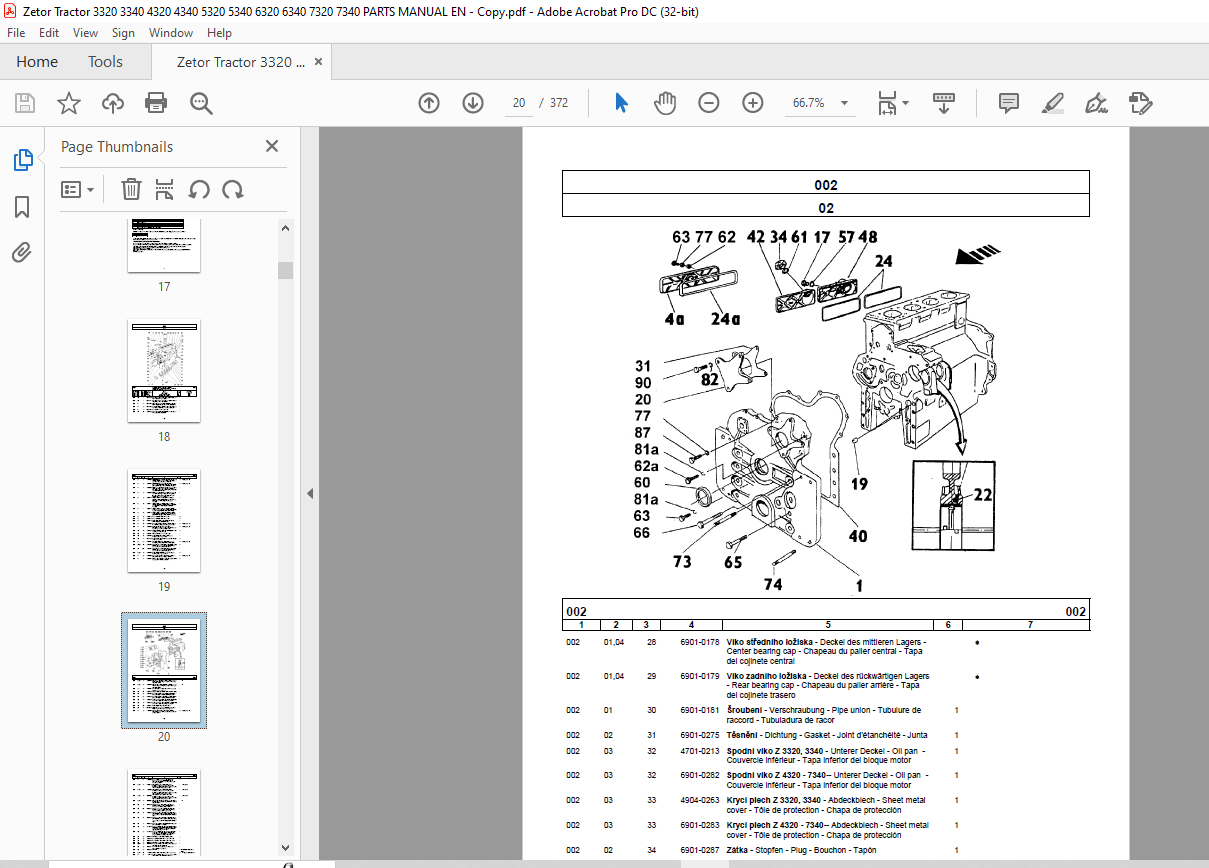Activate the hand pan tool

tap(665, 103)
